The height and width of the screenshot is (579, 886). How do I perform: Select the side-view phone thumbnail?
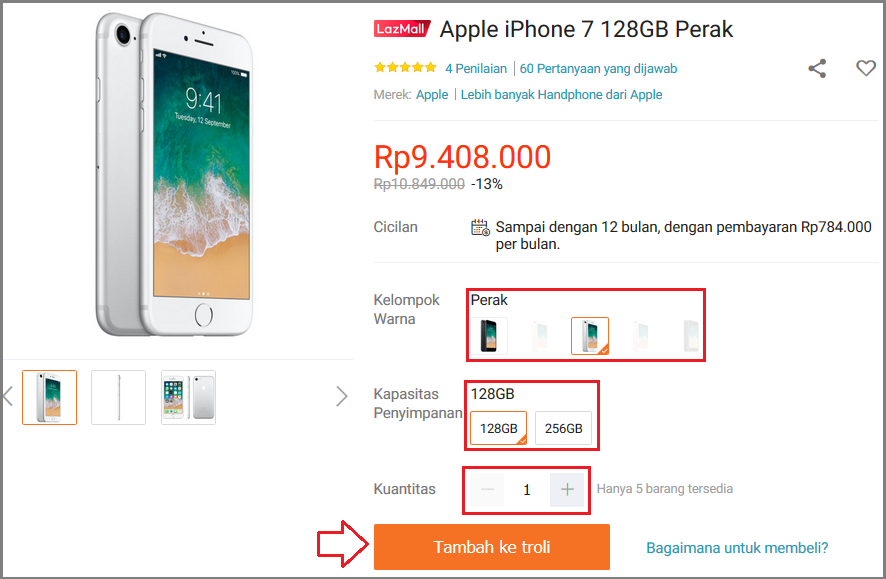(118, 397)
